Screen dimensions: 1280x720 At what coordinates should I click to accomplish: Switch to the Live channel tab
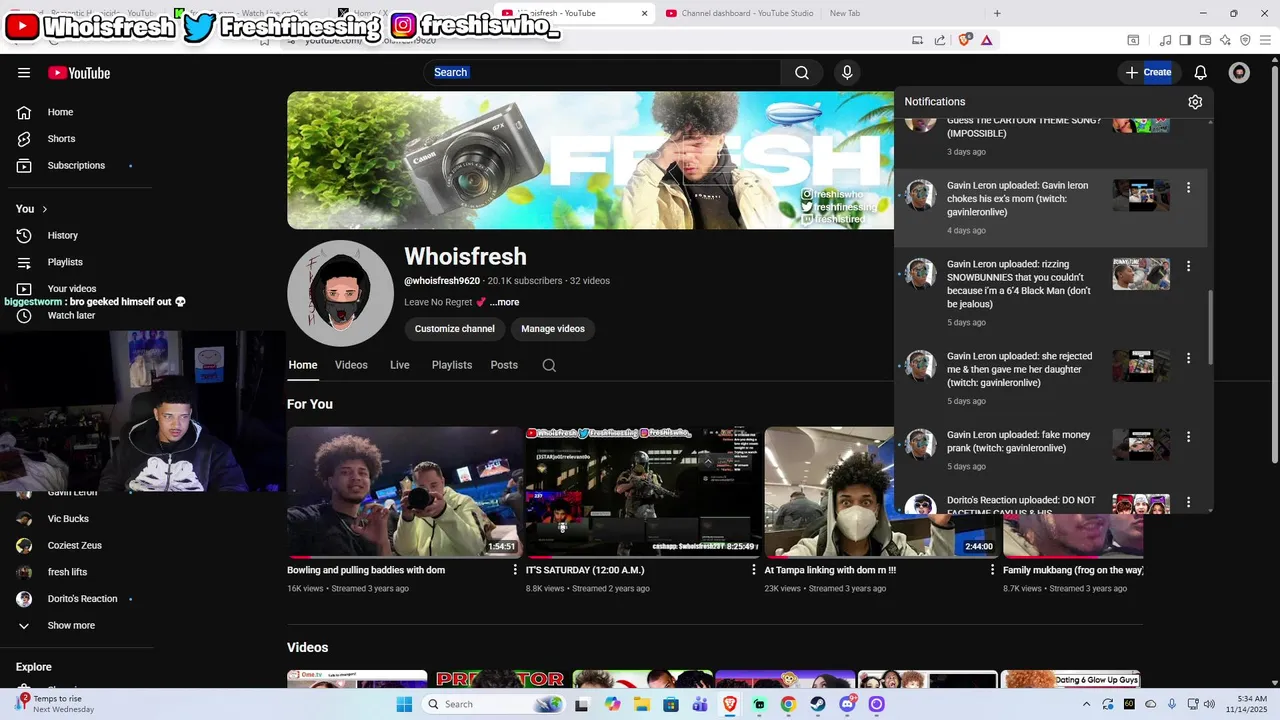coord(400,365)
